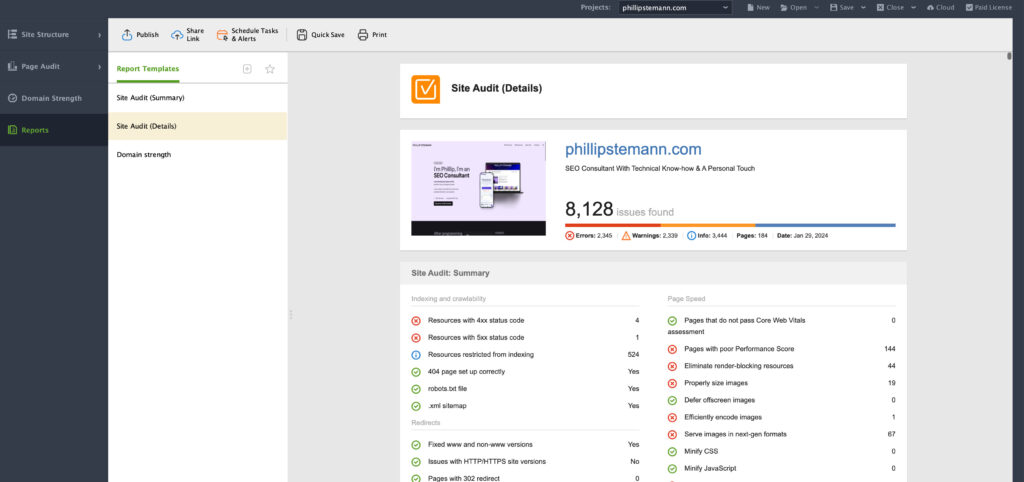Click the red Errors status icon
Screen dimensions: 1024x482
[x=569, y=236]
